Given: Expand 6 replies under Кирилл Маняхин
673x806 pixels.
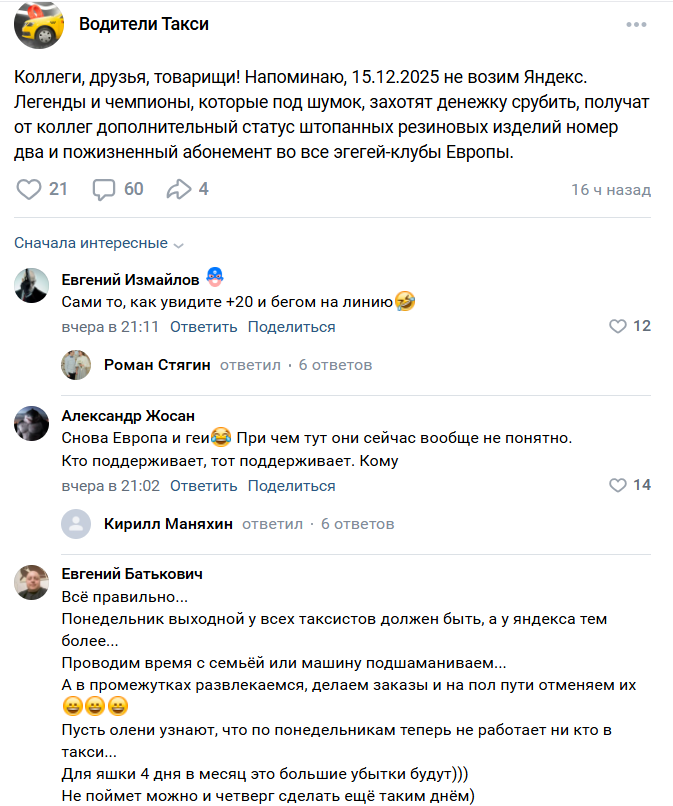Looking at the screenshot, I should point(357,524).
